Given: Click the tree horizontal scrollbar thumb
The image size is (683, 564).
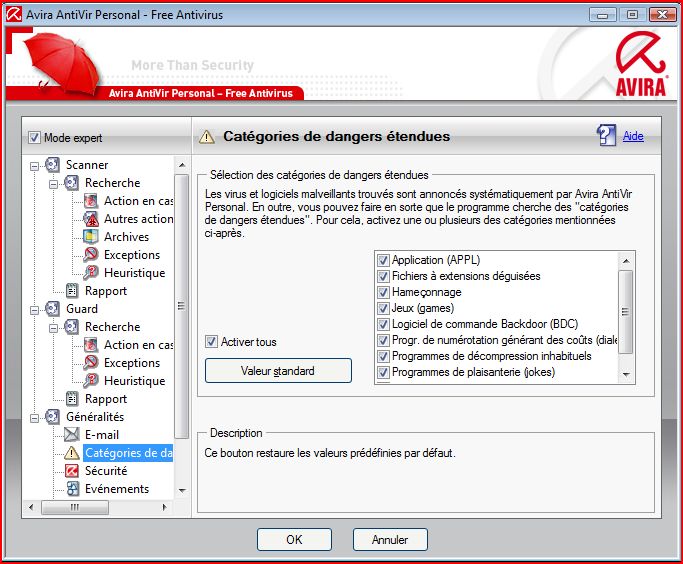Looking at the screenshot, I should (x=75, y=507).
